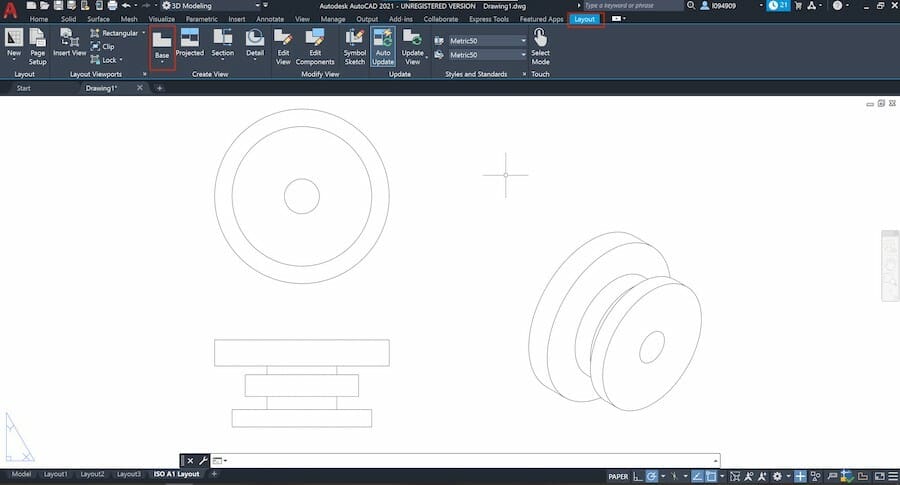Switch to the Layout1 tab
The width and height of the screenshot is (900, 485).
point(55,474)
